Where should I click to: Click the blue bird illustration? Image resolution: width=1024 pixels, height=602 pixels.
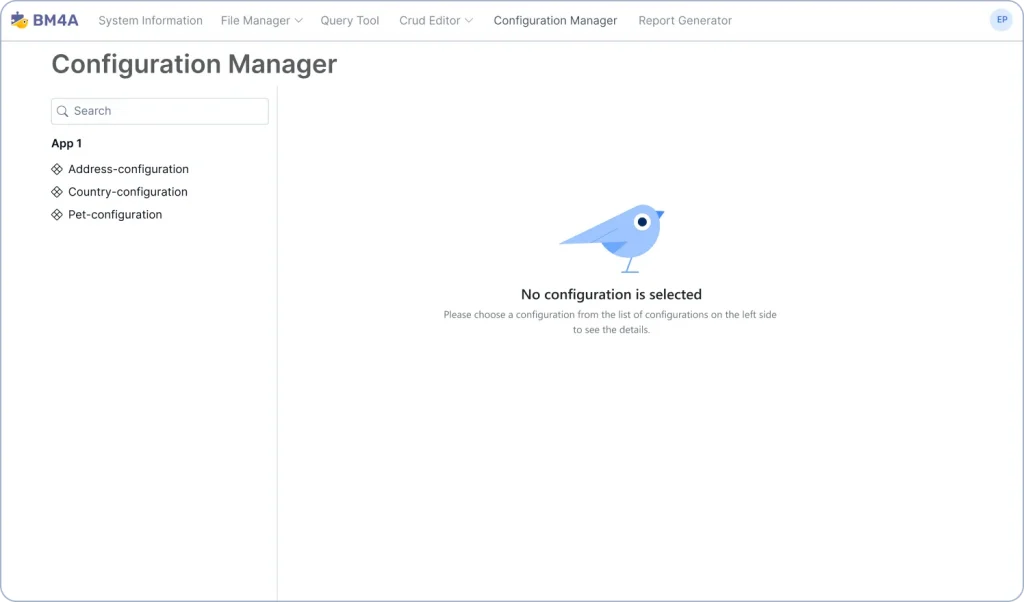tap(612, 238)
